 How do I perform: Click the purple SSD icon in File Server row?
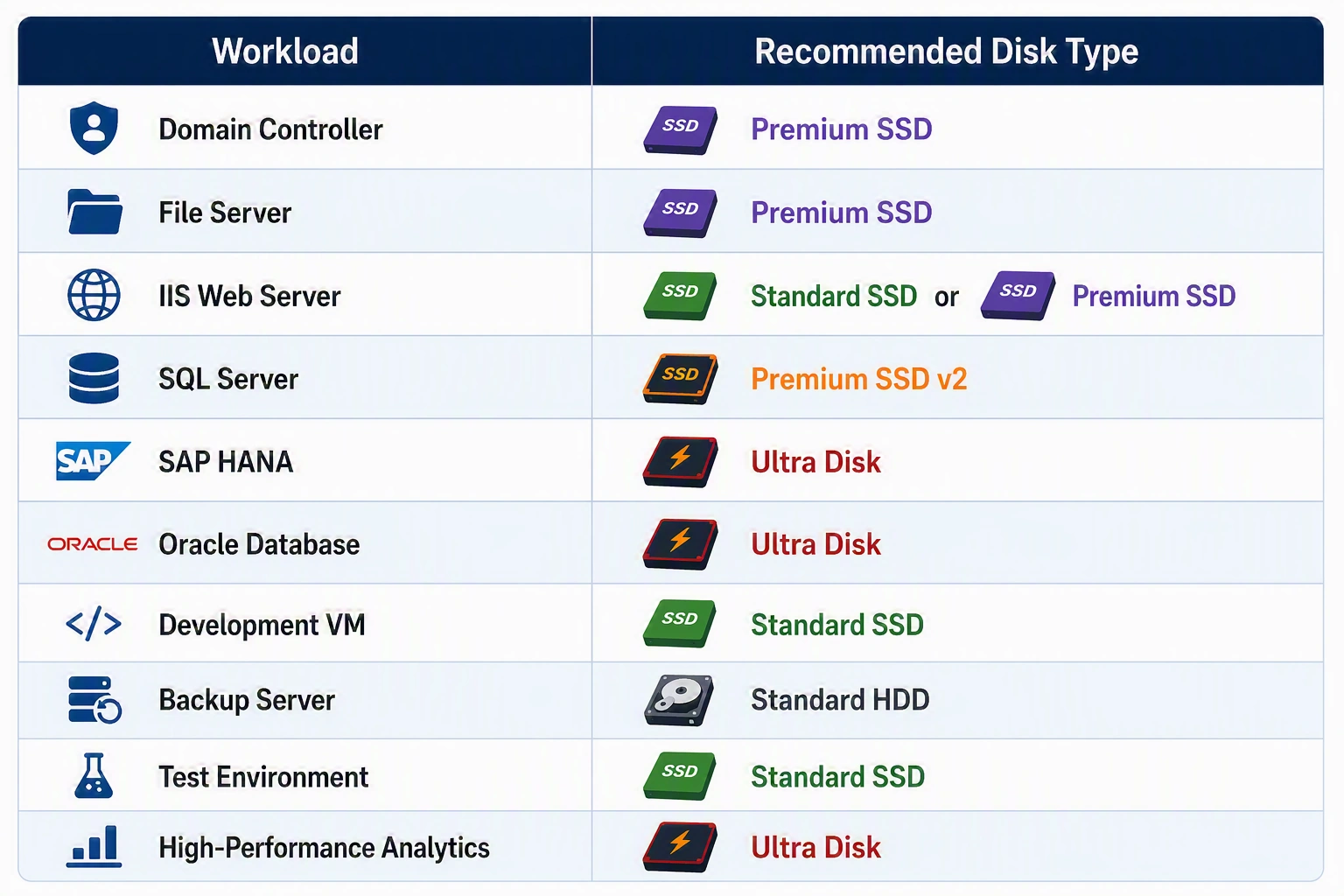click(681, 213)
